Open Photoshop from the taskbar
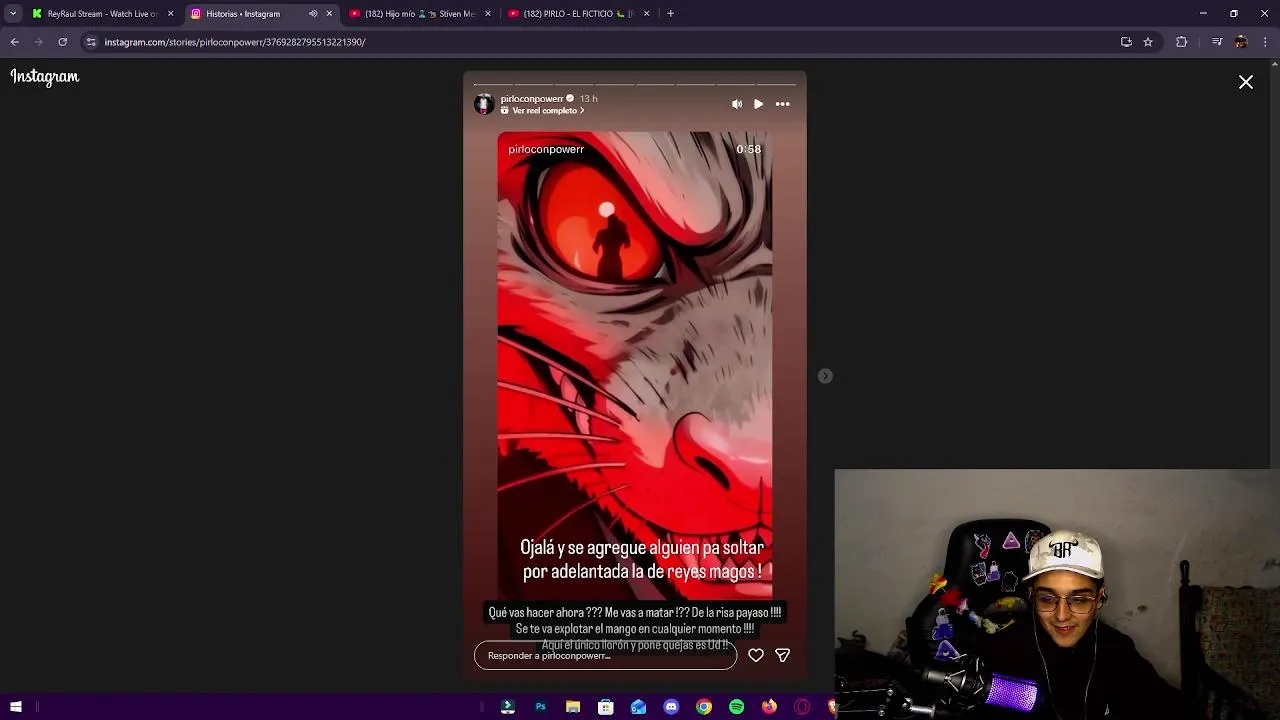This screenshot has width=1280, height=720. tap(541, 707)
